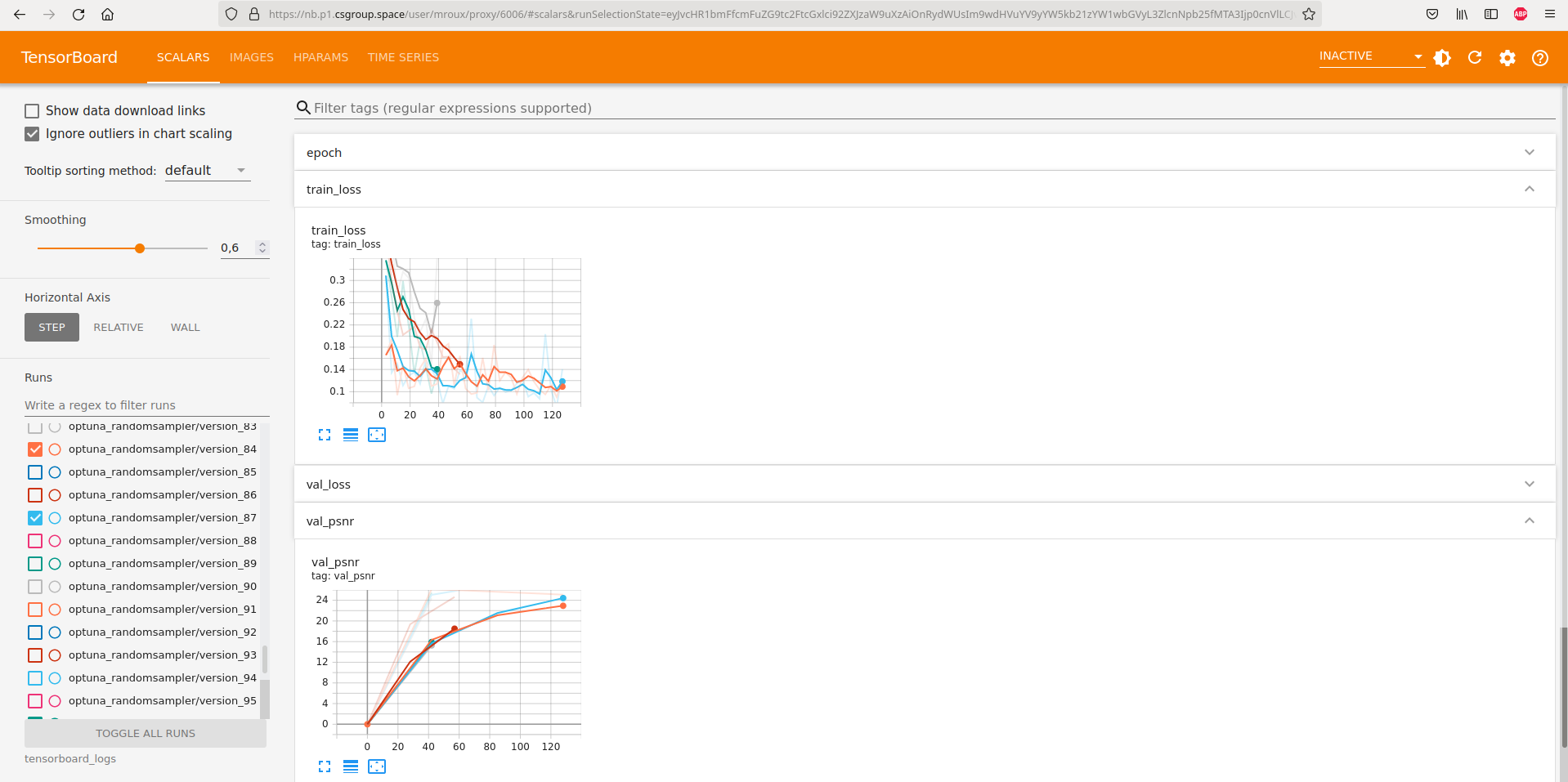Toggle dark mode theme icon

[x=1442, y=58]
